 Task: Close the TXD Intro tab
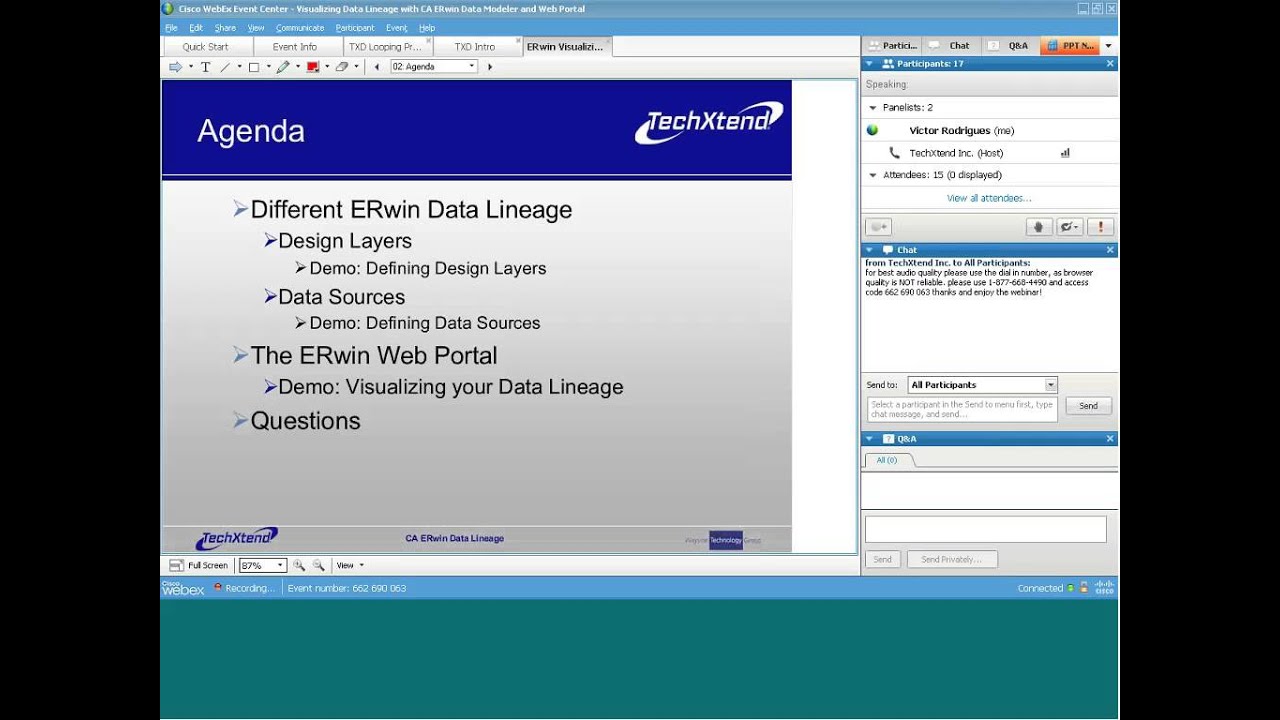(519, 41)
